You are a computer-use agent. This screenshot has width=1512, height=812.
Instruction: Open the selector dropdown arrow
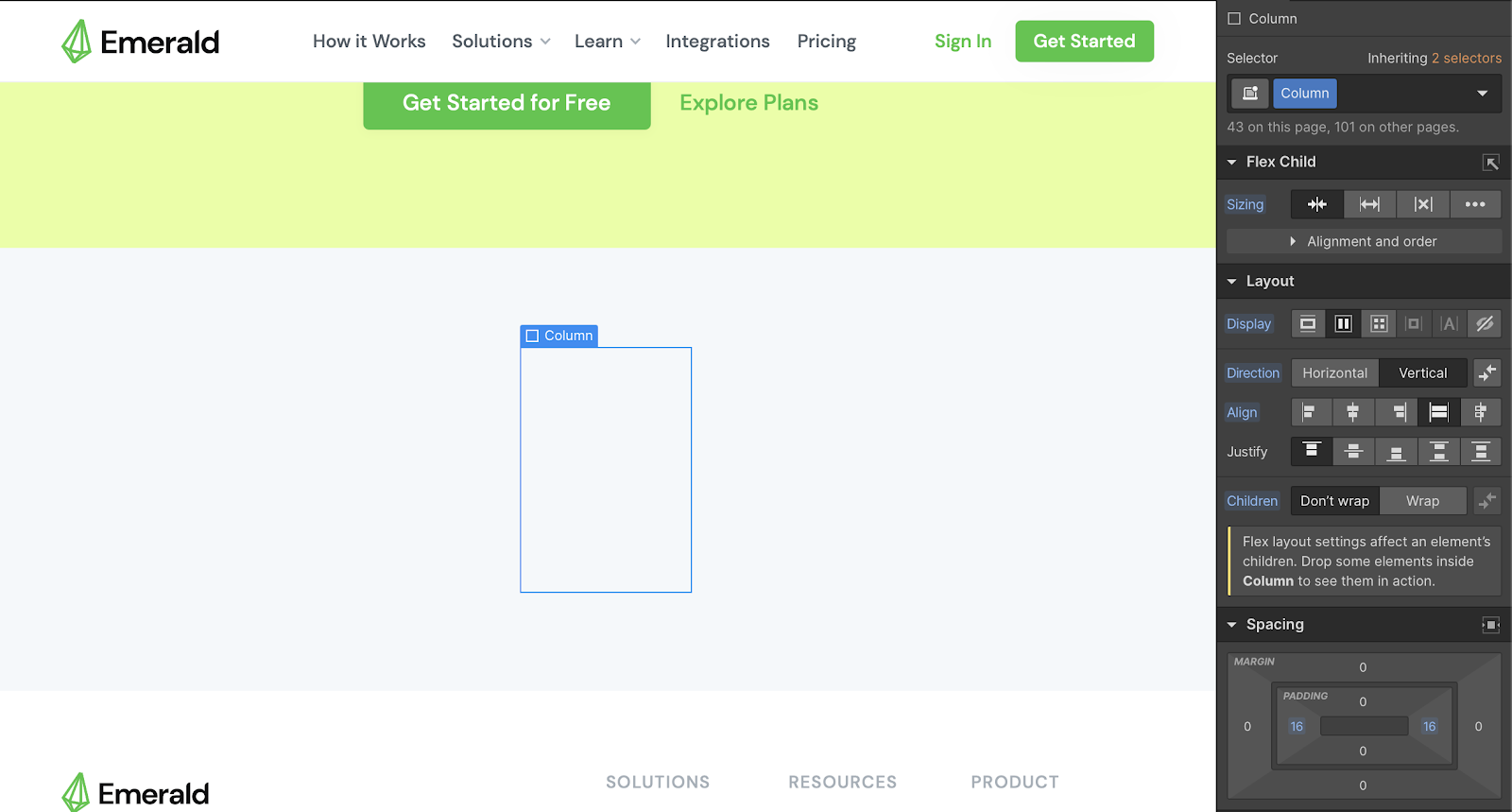point(1482,93)
